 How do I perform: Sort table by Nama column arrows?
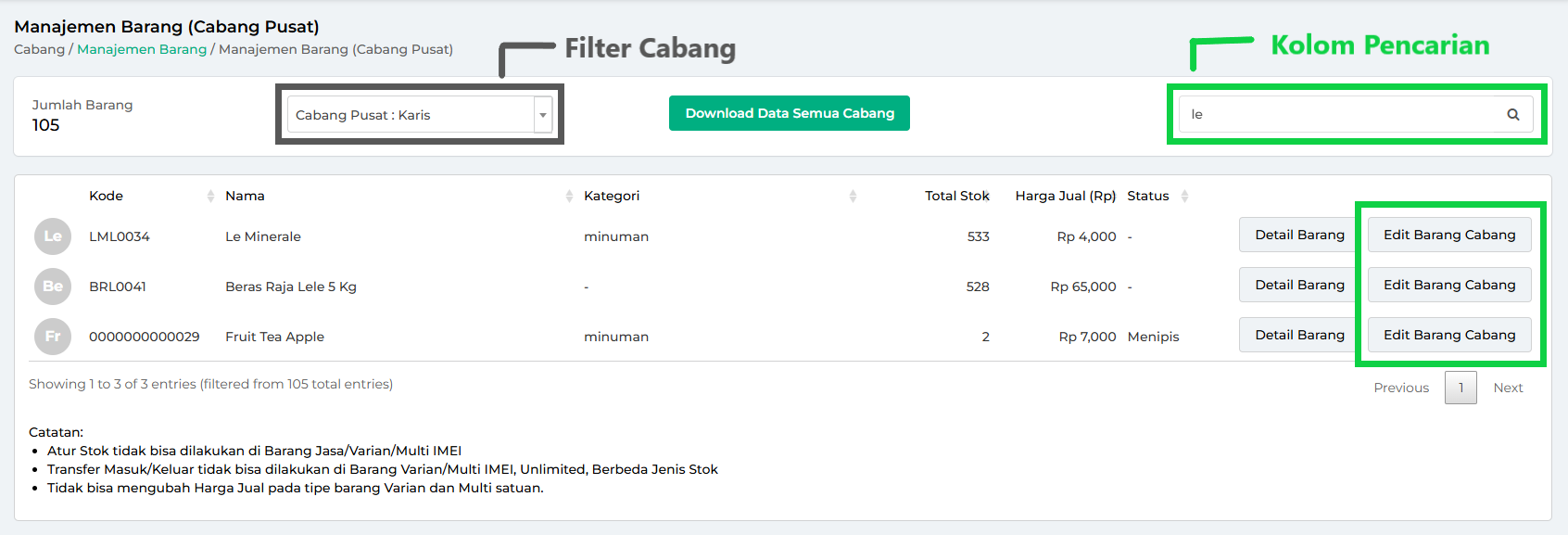coord(569,196)
